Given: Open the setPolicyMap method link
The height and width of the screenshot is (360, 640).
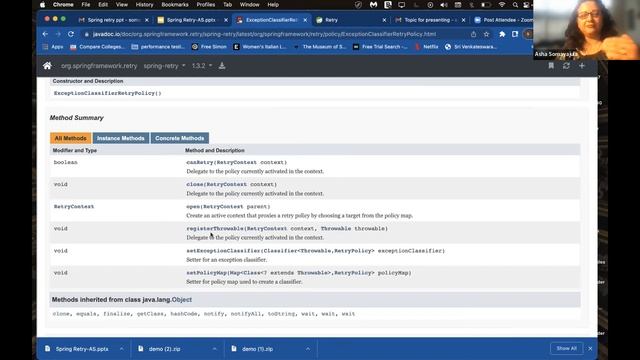Looking at the screenshot, I should (207, 273).
